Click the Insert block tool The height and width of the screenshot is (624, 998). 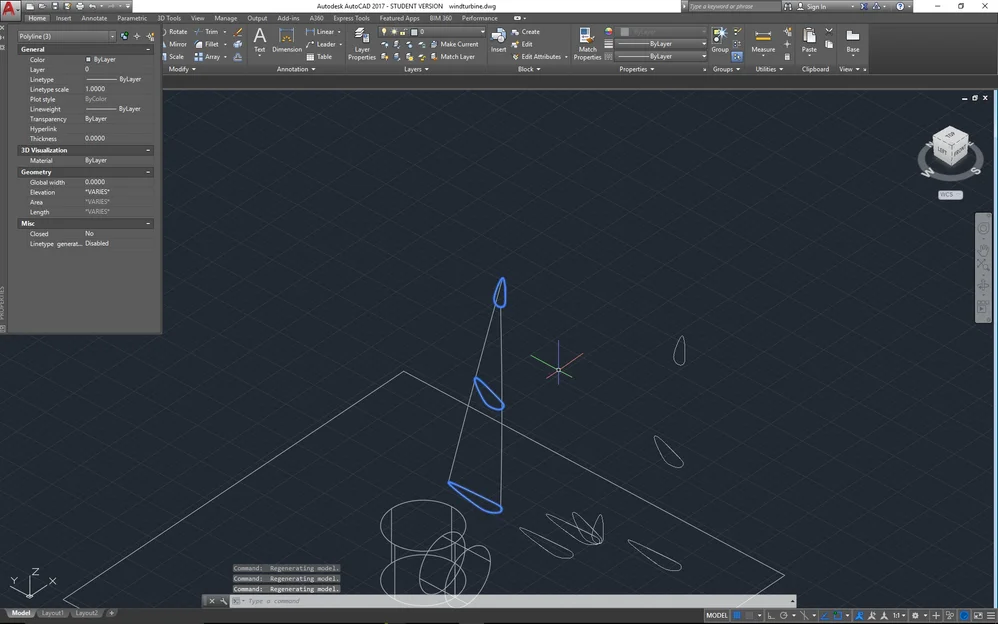coord(498,40)
